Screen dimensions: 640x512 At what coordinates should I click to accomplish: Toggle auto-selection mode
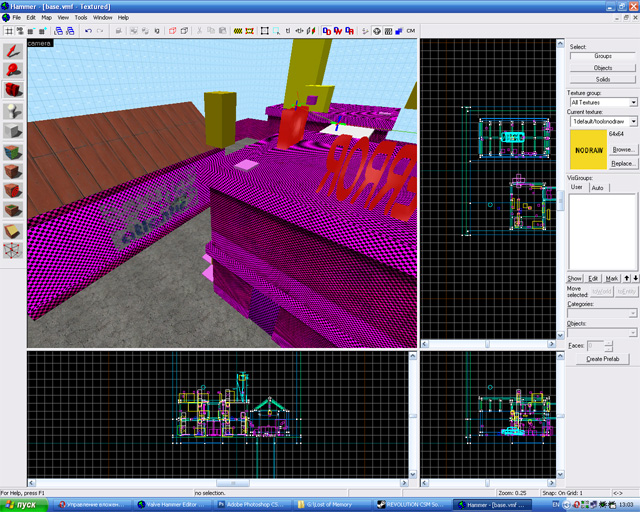point(276,31)
